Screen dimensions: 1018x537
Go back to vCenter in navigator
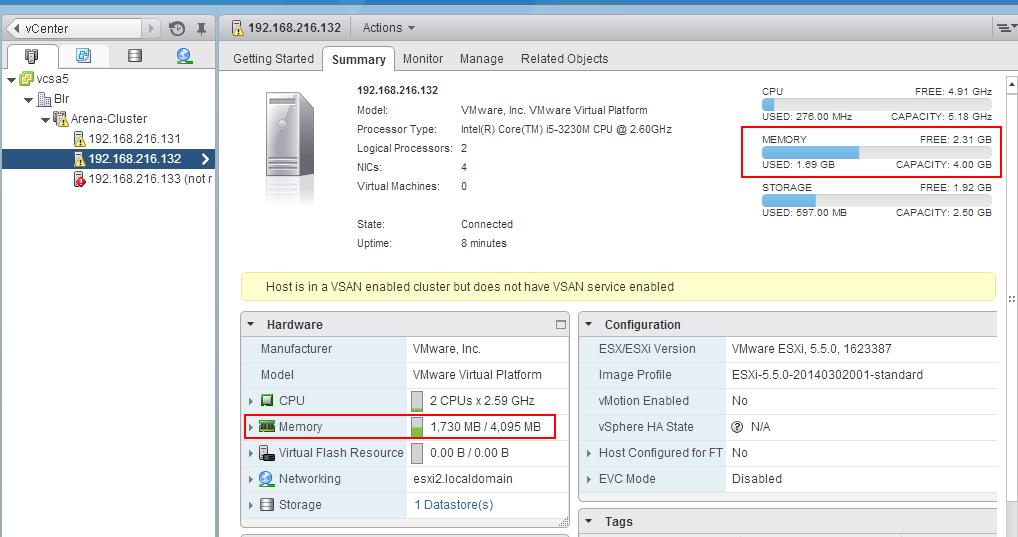75,29
